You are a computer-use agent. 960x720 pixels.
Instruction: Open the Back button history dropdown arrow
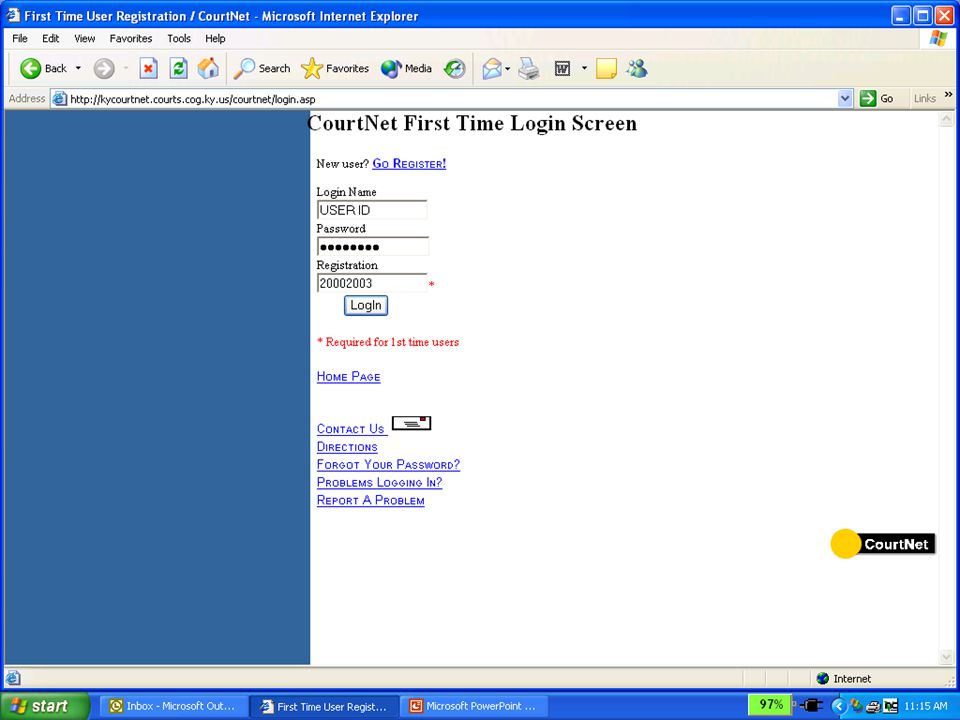coord(78,69)
